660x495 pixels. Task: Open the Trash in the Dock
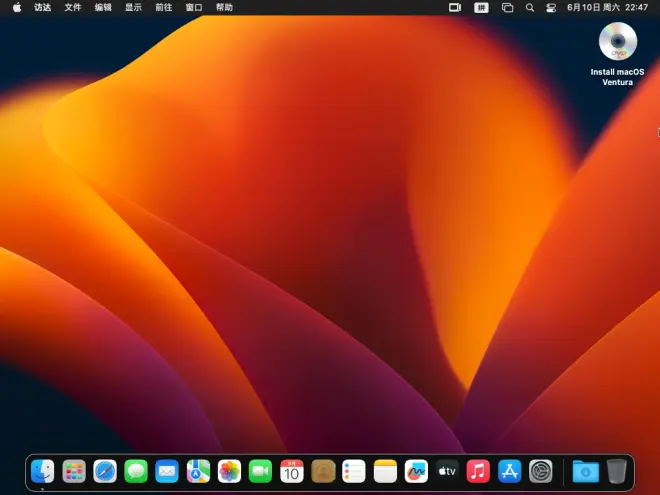coord(617,471)
